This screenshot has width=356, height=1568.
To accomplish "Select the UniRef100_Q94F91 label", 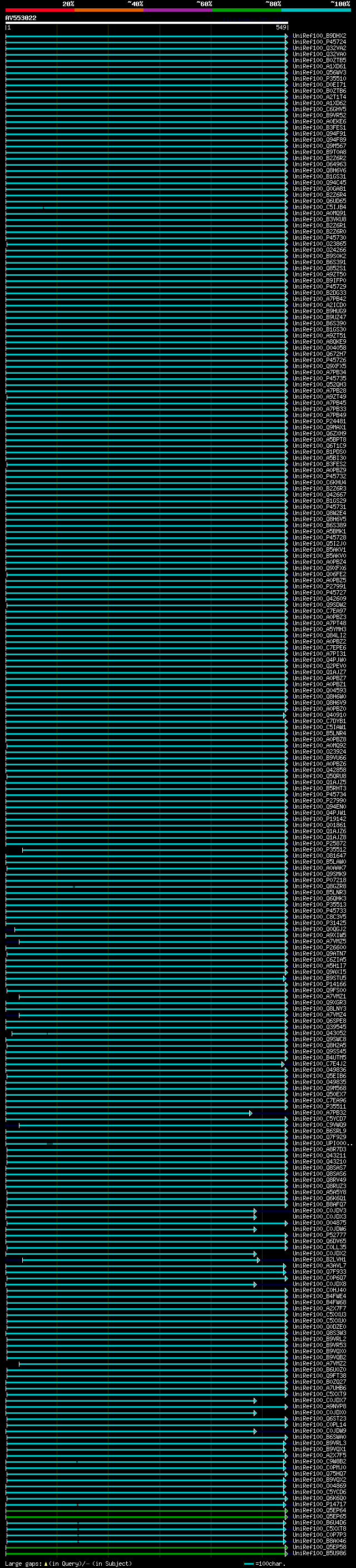I will 319,134.
